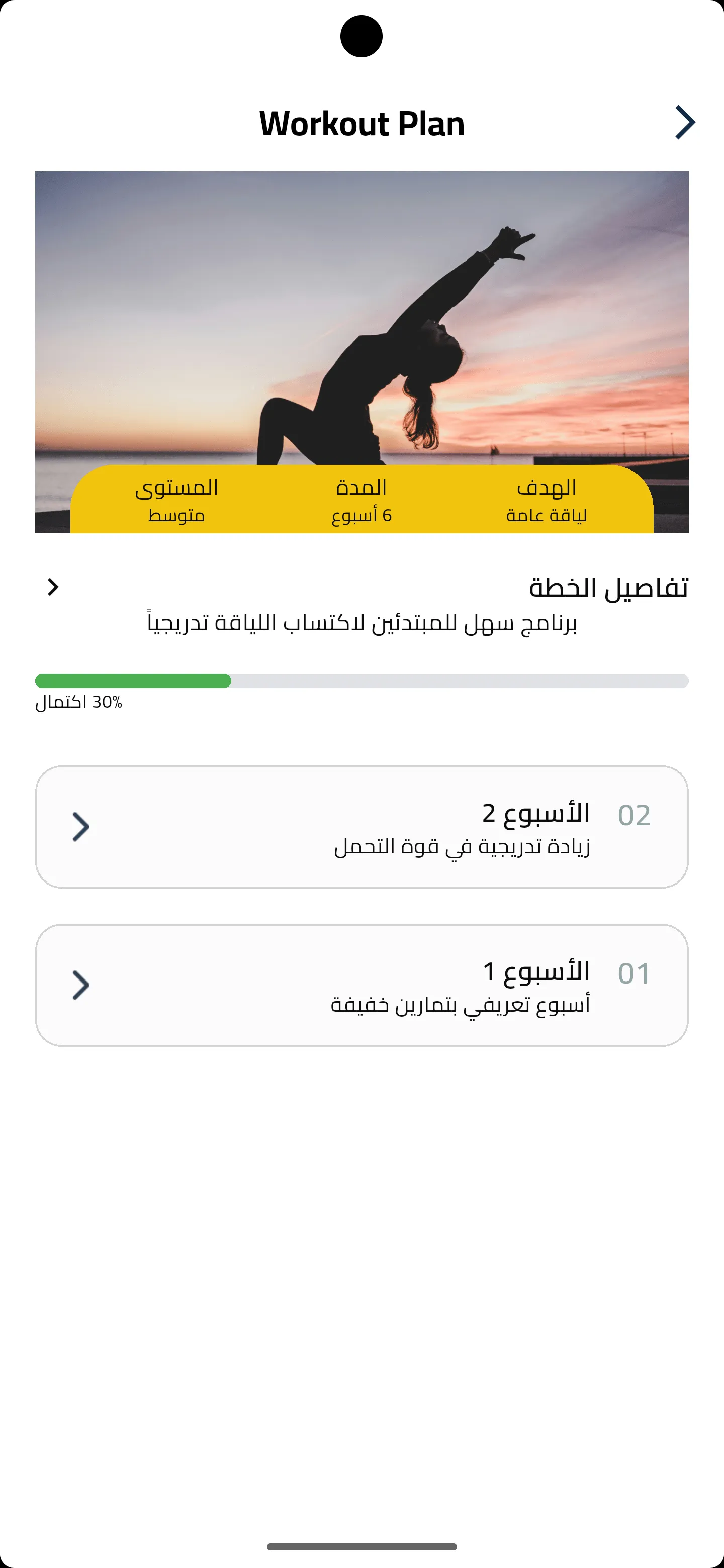The width and height of the screenshot is (724, 1568).
Task: Click the 30% اكتمال completion label
Action: point(78,702)
